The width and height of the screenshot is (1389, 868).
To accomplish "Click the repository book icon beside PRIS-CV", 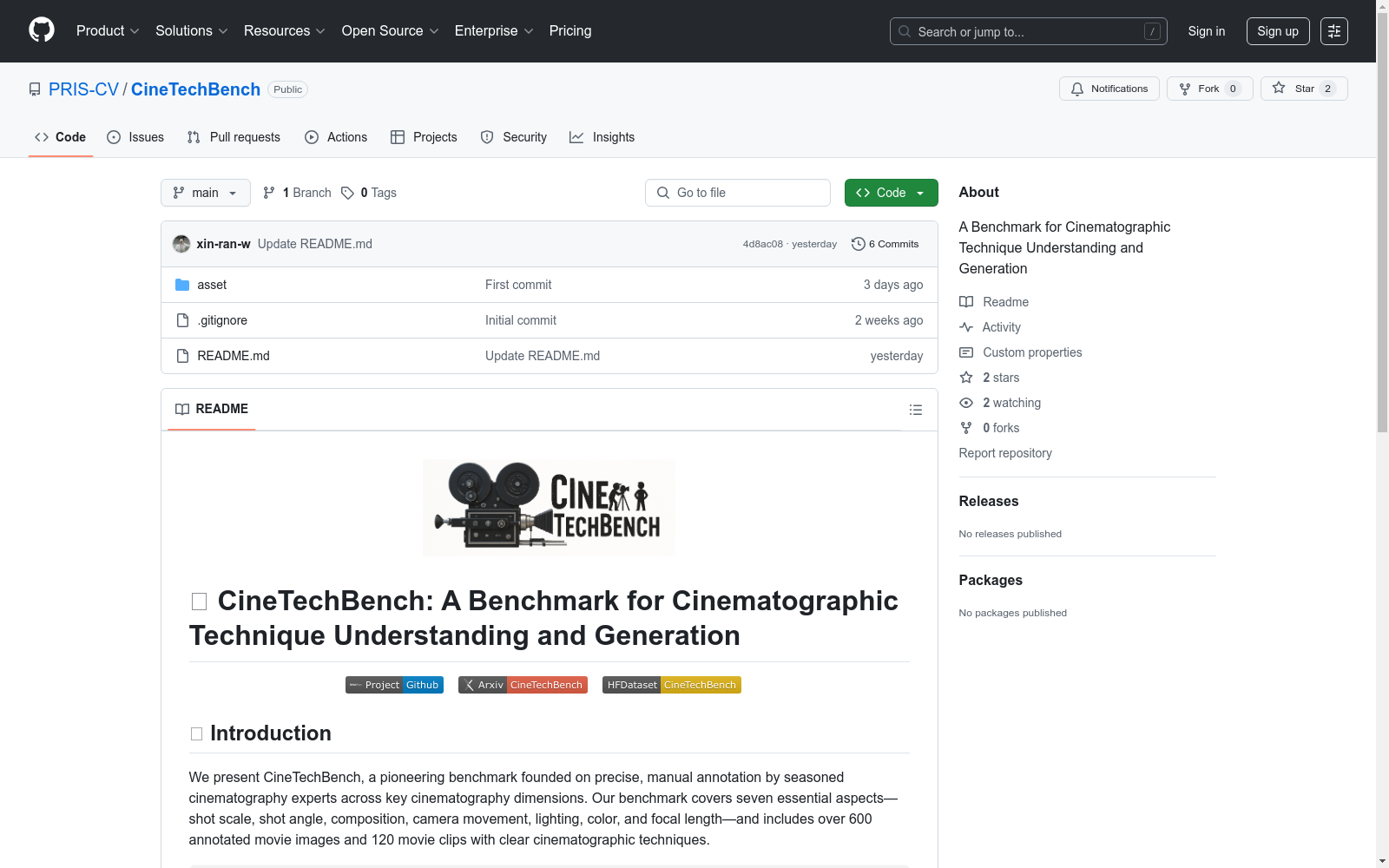I will pyautogui.click(x=35, y=89).
